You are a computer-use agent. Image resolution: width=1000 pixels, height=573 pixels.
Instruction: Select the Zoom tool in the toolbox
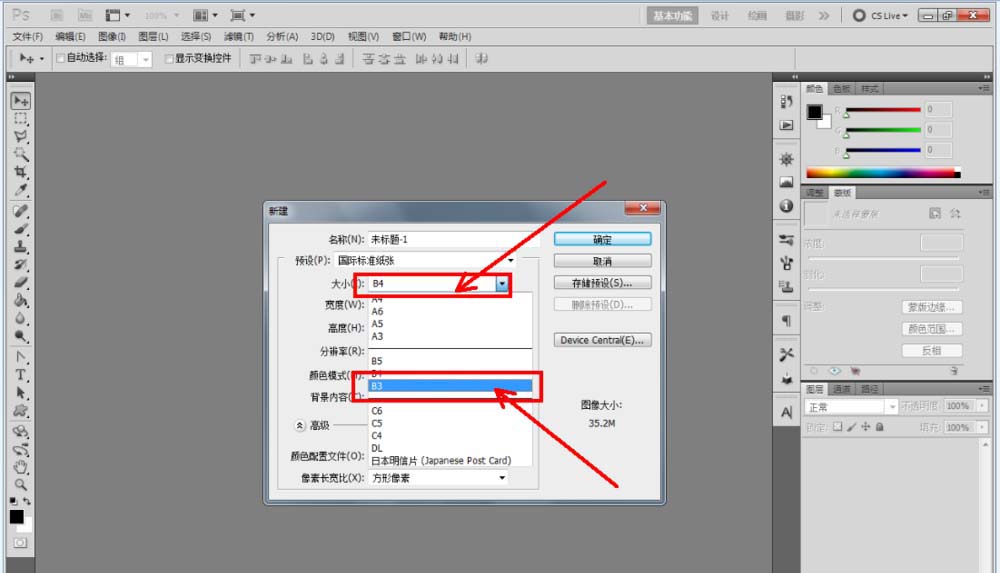[20, 485]
